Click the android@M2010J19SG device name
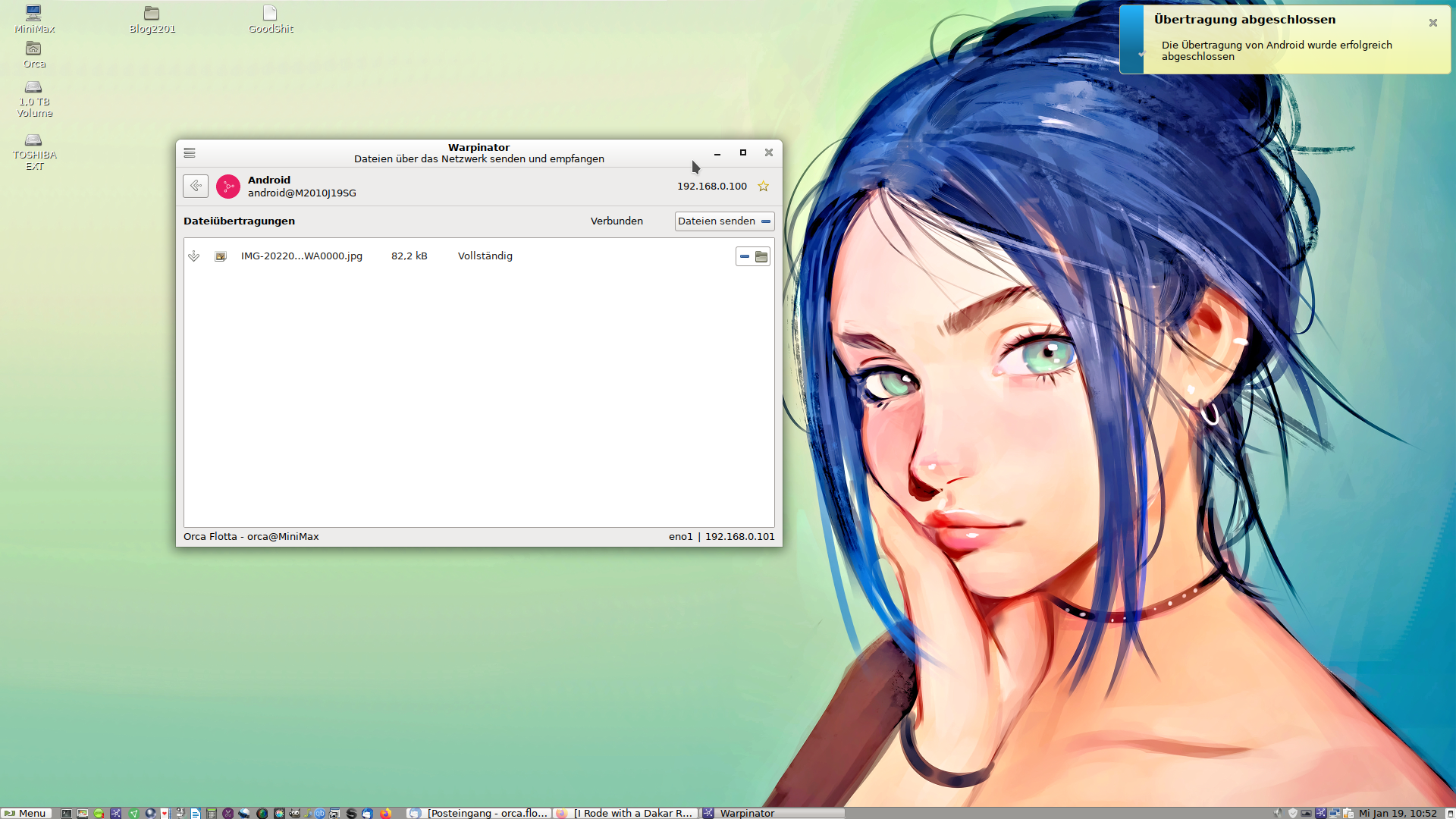Image resolution: width=1456 pixels, height=819 pixels. tap(302, 193)
